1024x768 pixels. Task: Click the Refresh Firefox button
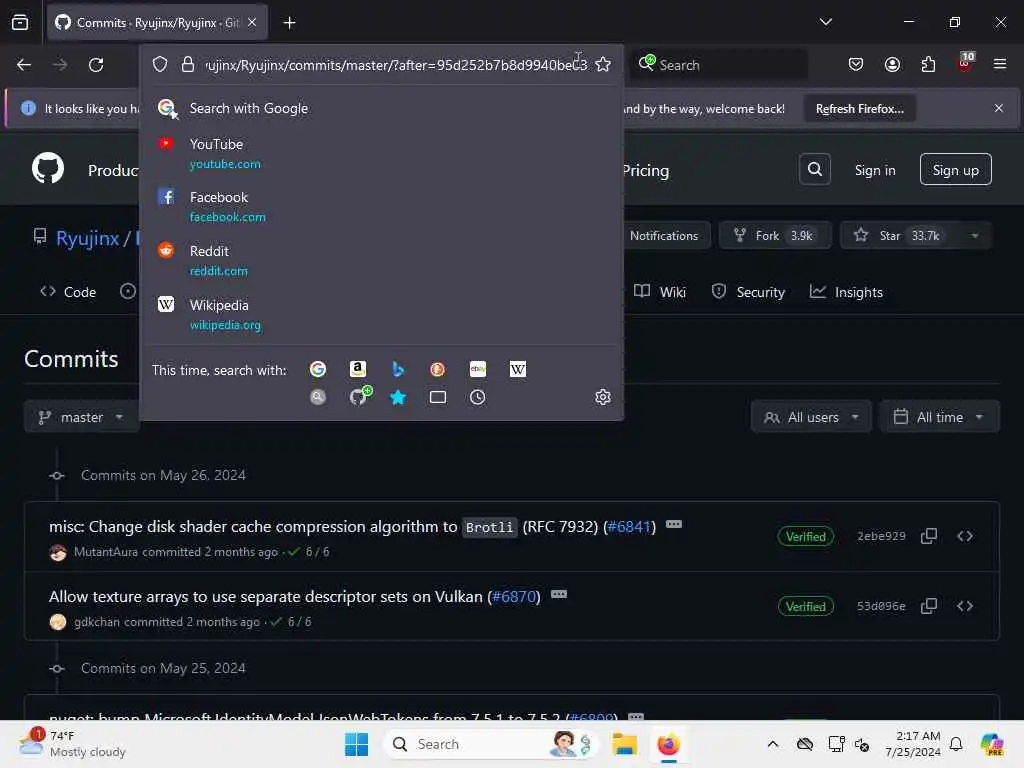[x=859, y=108]
